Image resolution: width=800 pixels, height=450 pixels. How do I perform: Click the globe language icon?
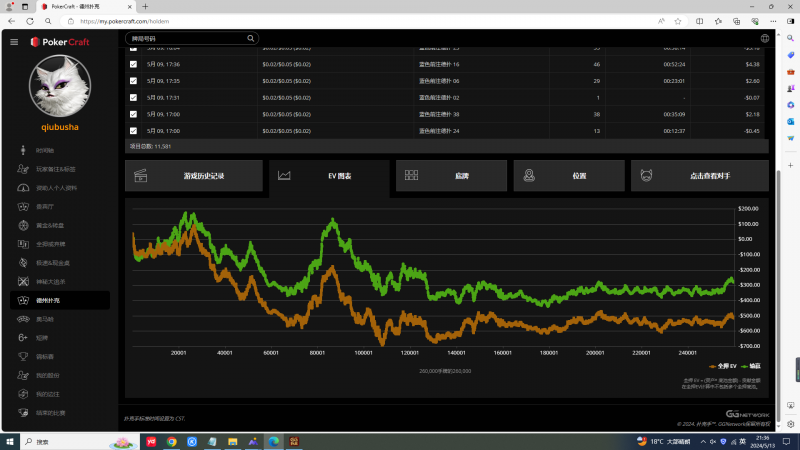(x=765, y=38)
